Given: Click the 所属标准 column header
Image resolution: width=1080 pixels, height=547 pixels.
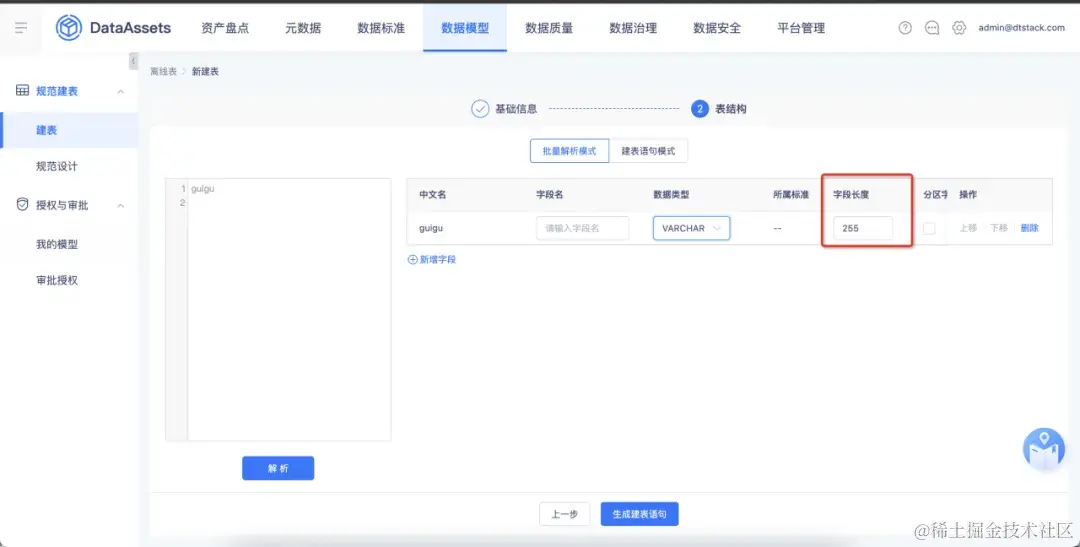Looking at the screenshot, I should 791,195.
